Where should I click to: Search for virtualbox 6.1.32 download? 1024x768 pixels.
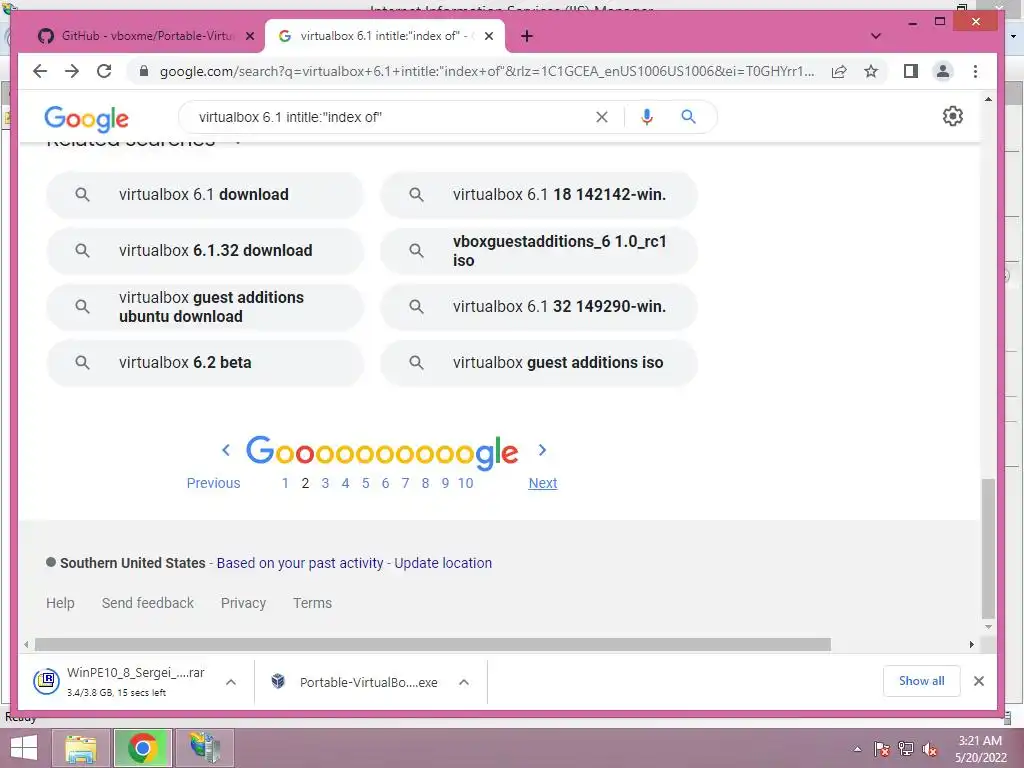pos(204,251)
